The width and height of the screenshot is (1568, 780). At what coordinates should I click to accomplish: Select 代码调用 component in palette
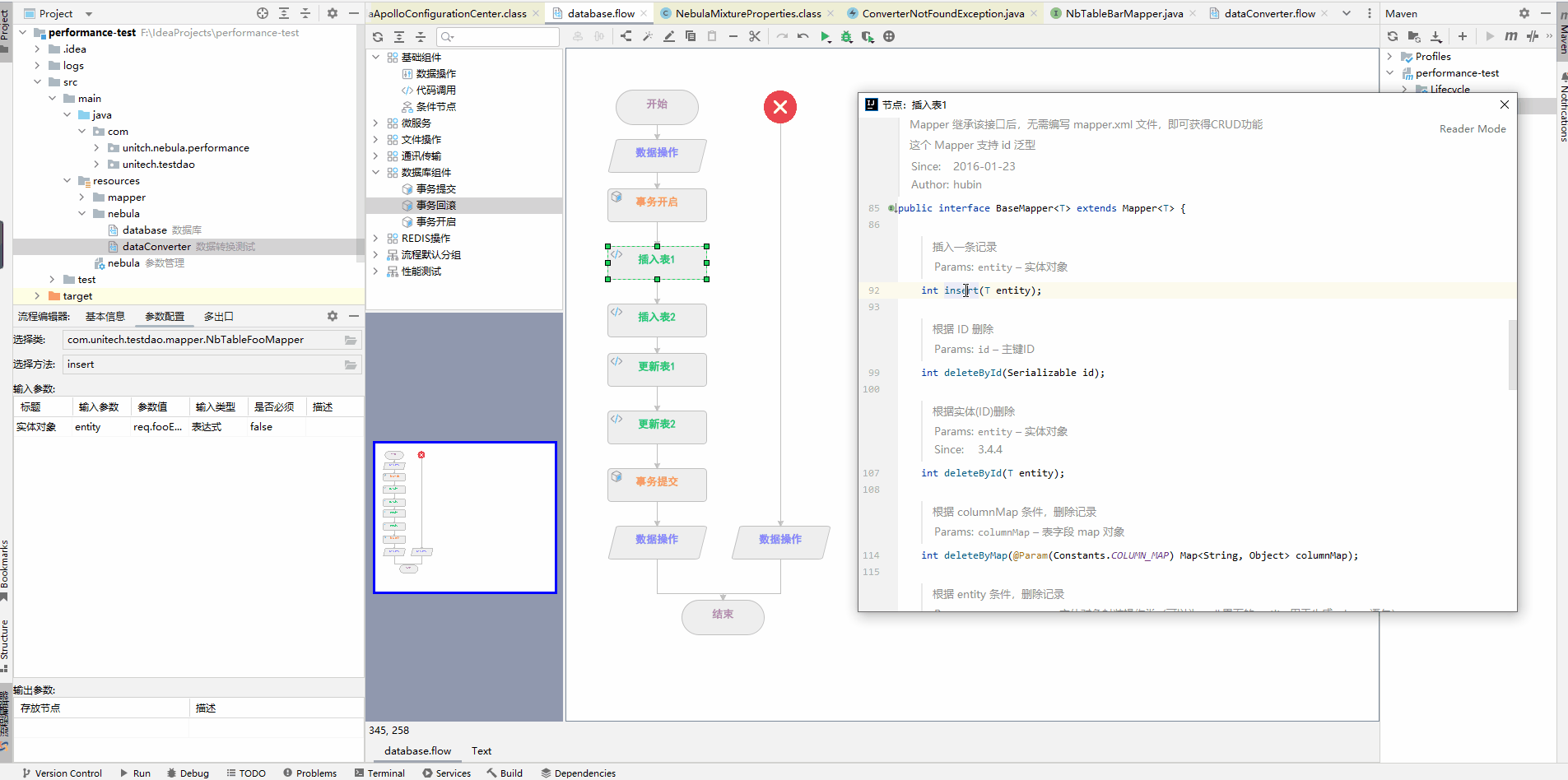click(x=435, y=91)
